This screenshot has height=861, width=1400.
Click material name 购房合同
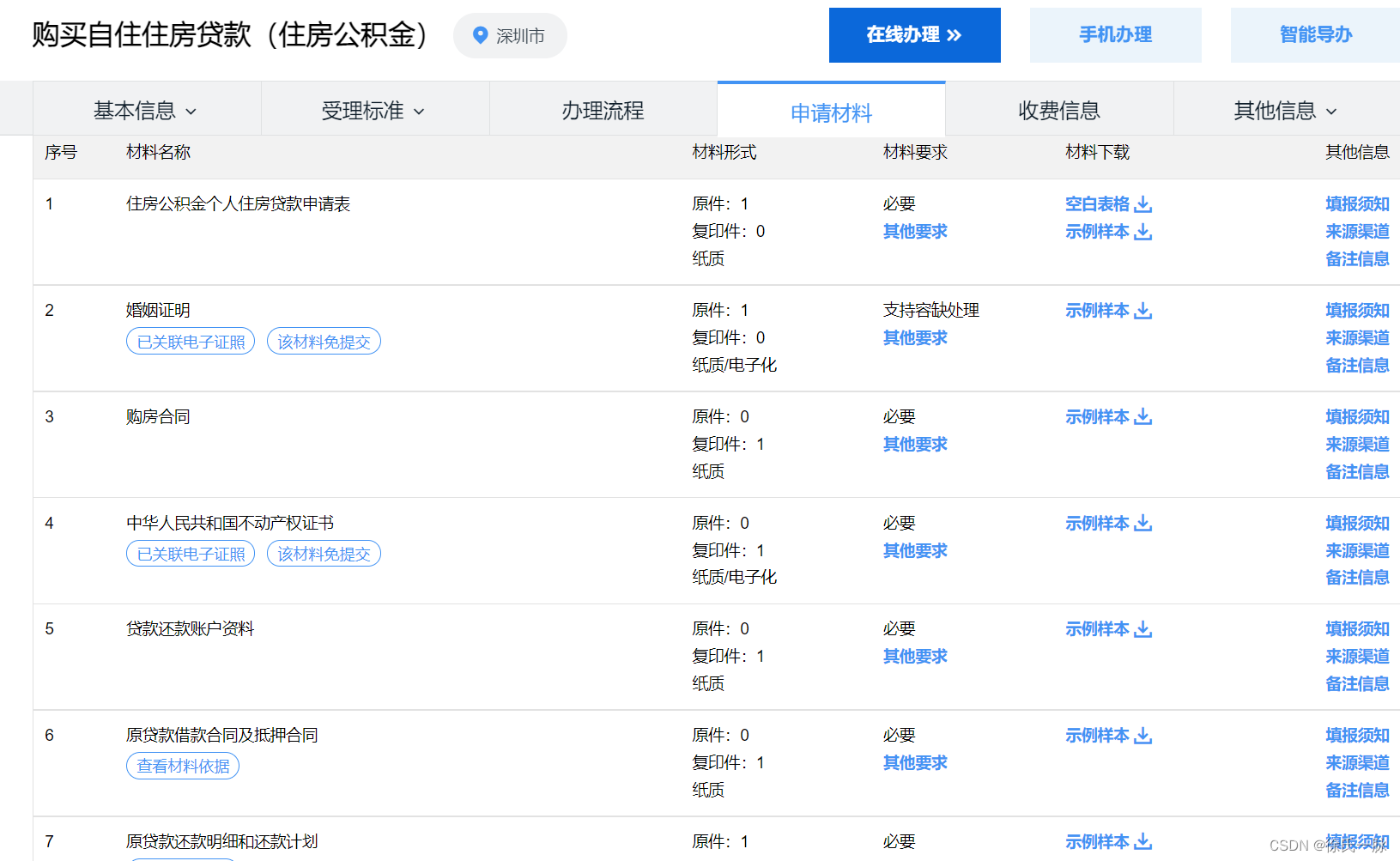point(158,417)
